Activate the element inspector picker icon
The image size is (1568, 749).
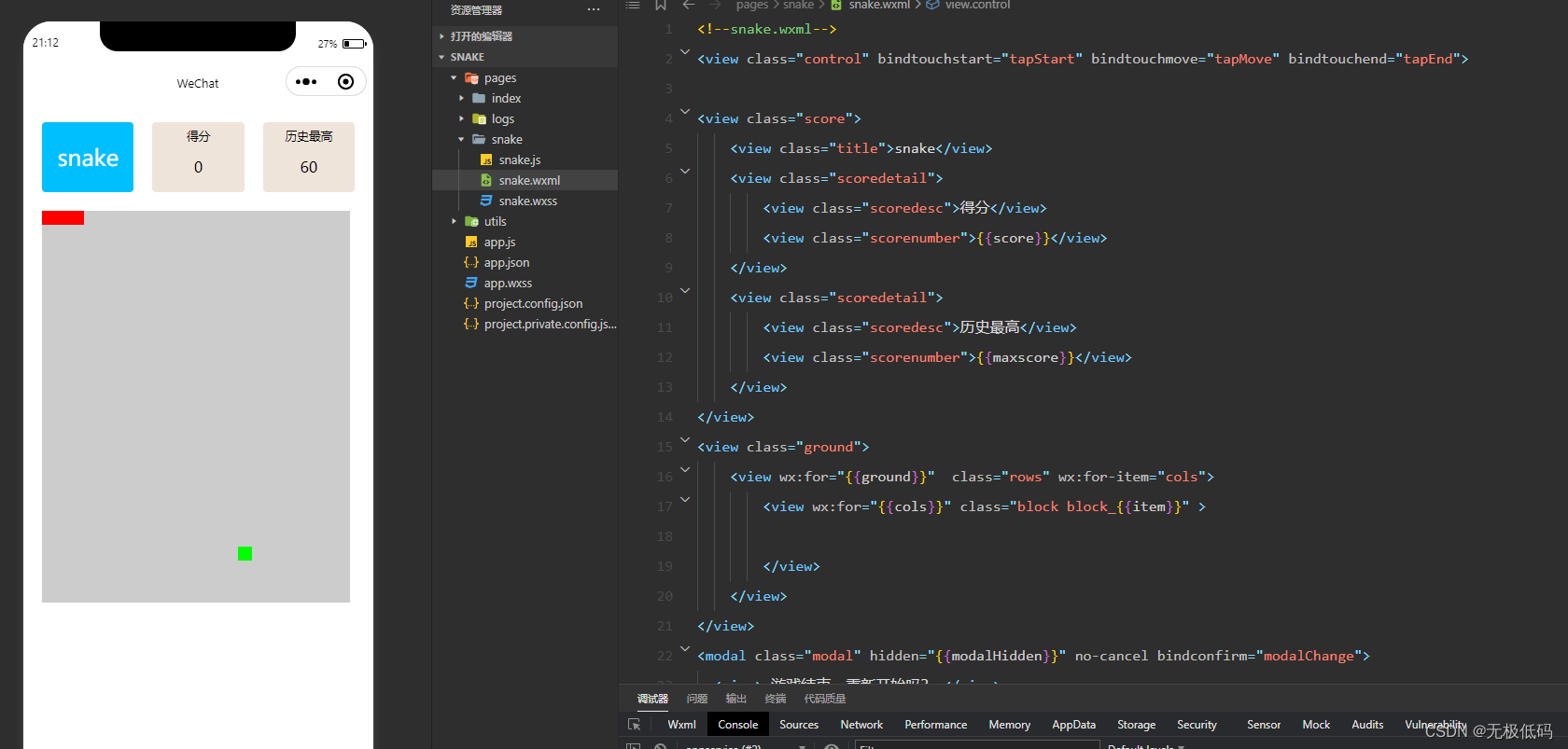[x=635, y=725]
